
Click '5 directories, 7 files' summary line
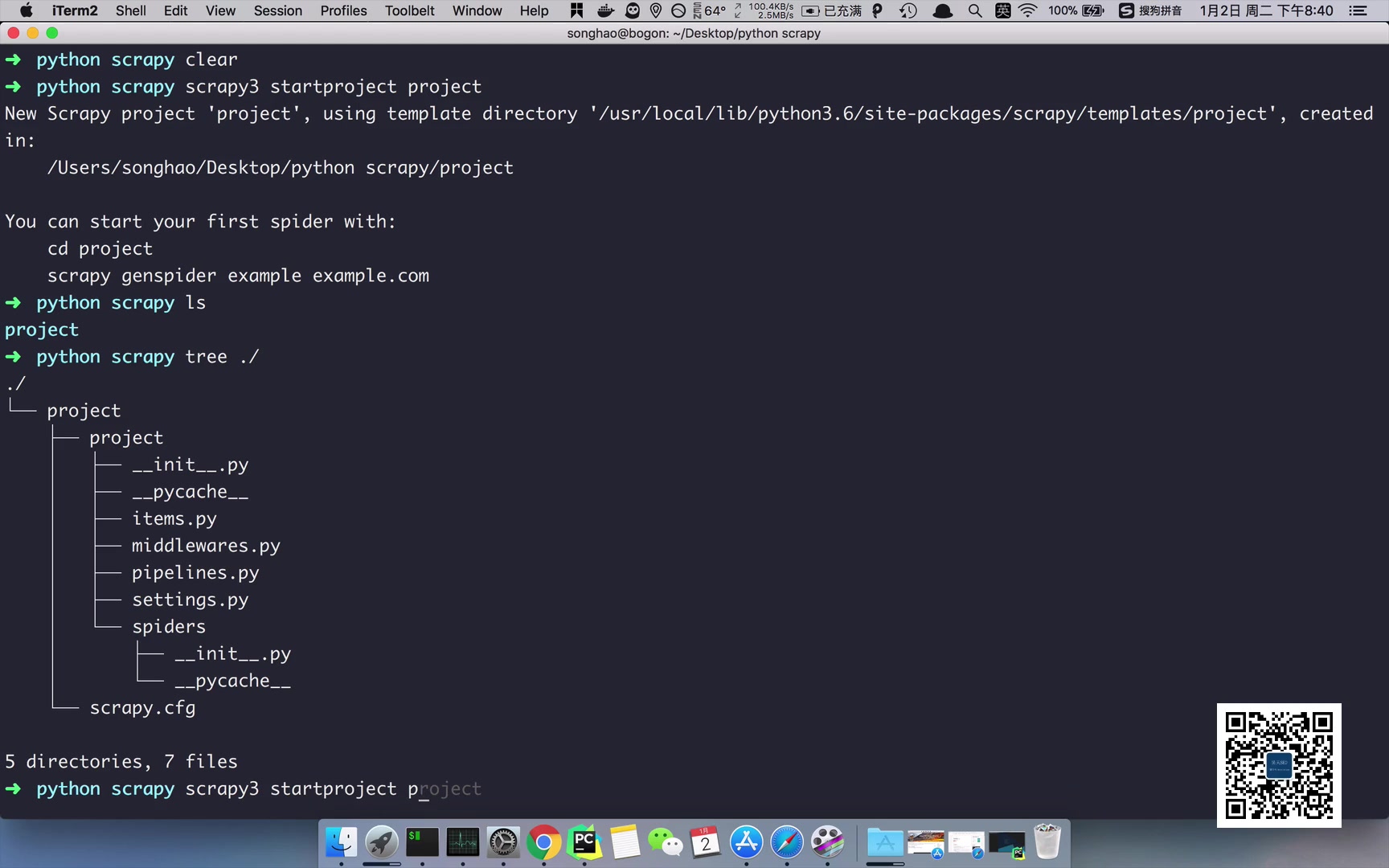pyautogui.click(x=121, y=762)
